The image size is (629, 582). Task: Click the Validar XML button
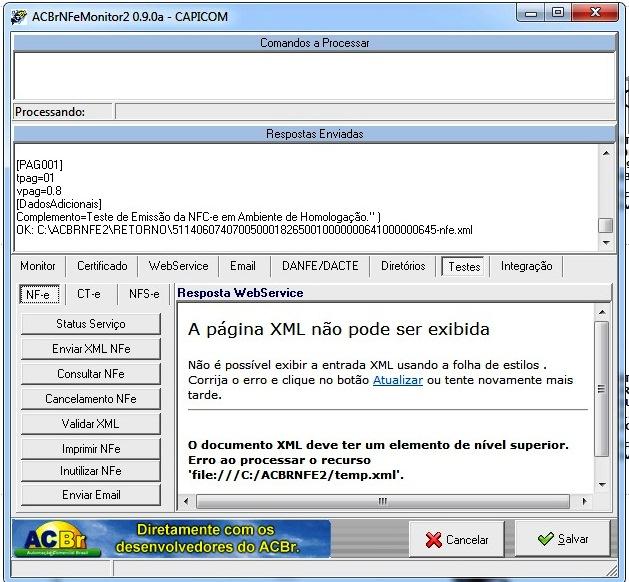[x=91, y=424]
